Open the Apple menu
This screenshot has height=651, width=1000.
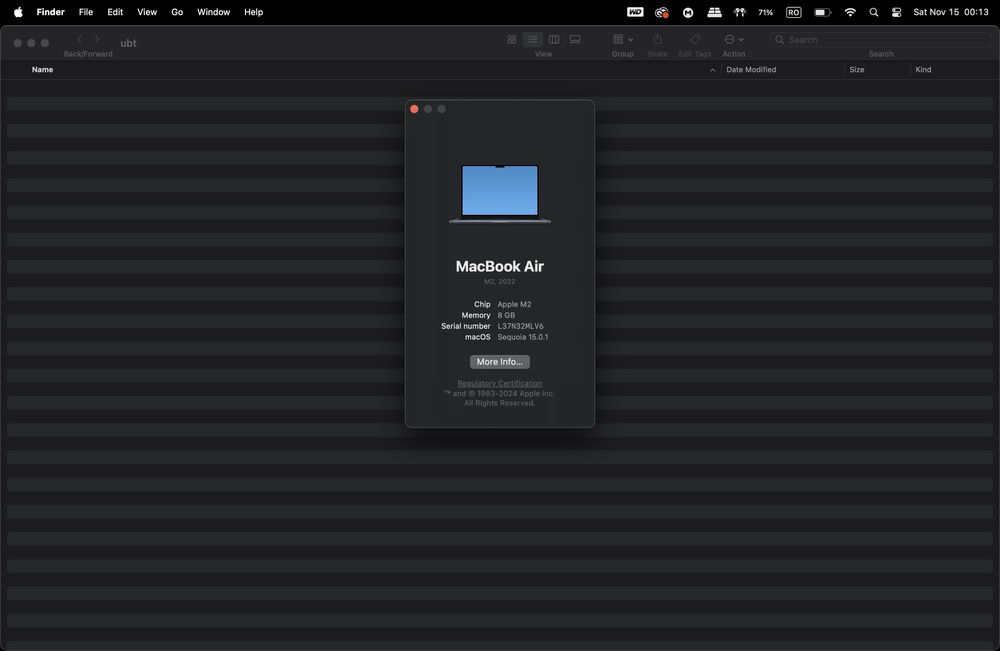tap(18, 12)
